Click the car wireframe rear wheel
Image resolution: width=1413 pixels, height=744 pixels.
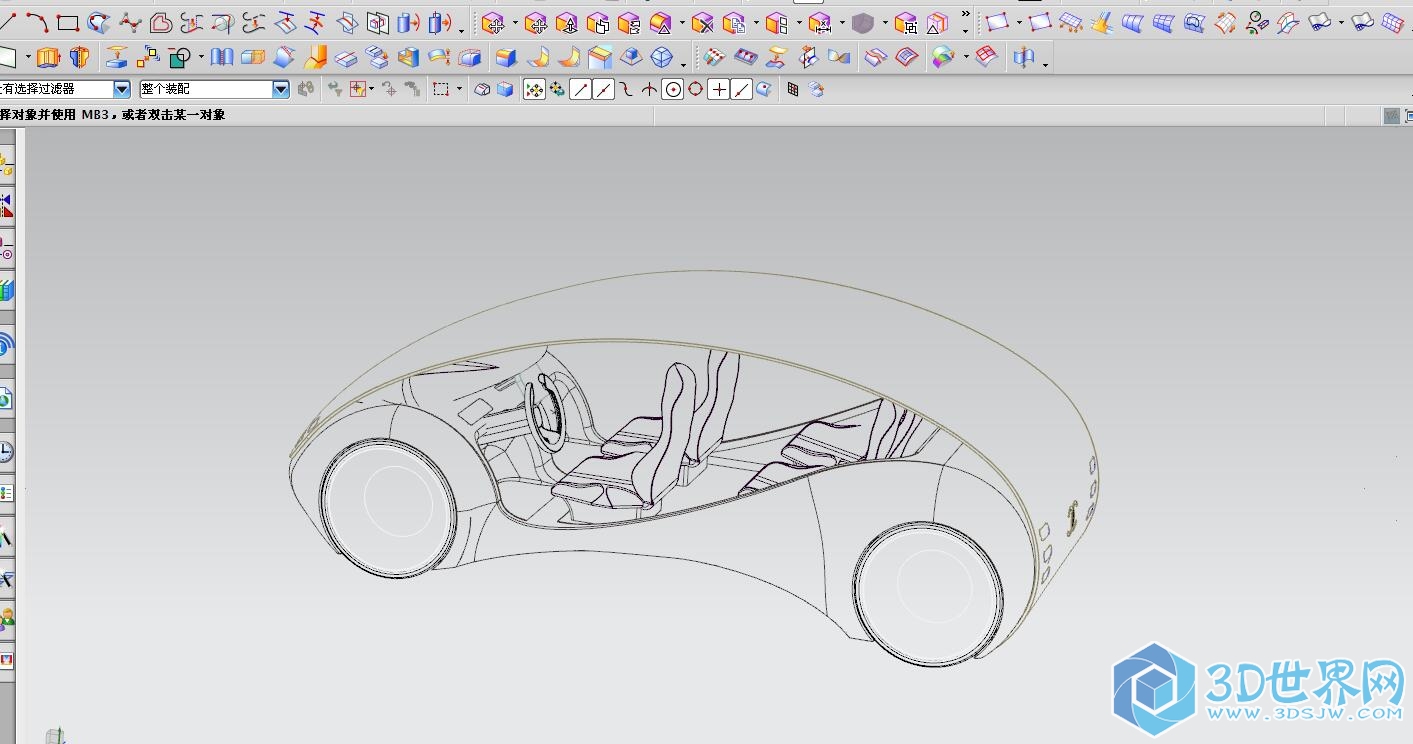pos(928,594)
